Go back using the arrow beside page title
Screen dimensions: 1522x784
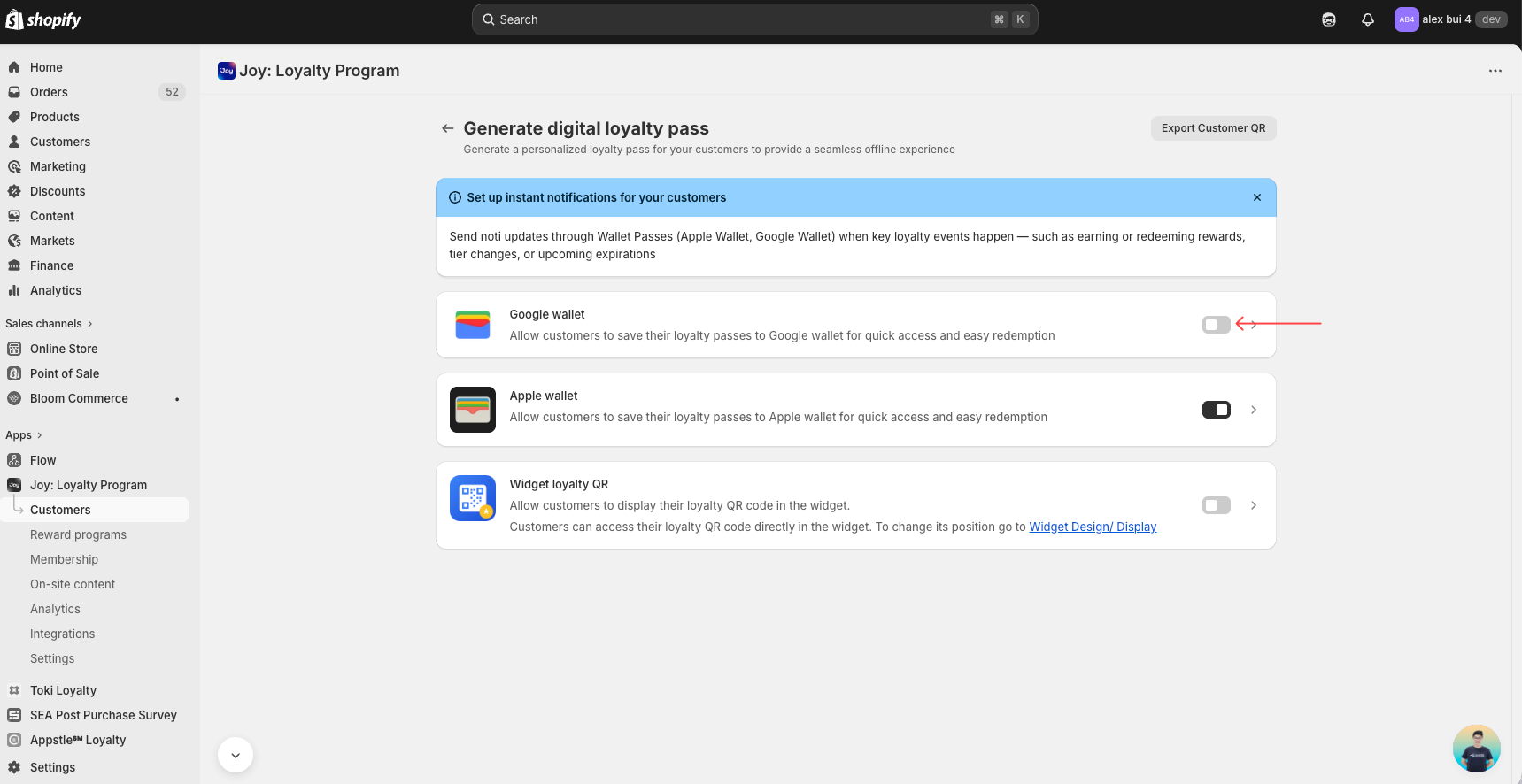tap(448, 129)
